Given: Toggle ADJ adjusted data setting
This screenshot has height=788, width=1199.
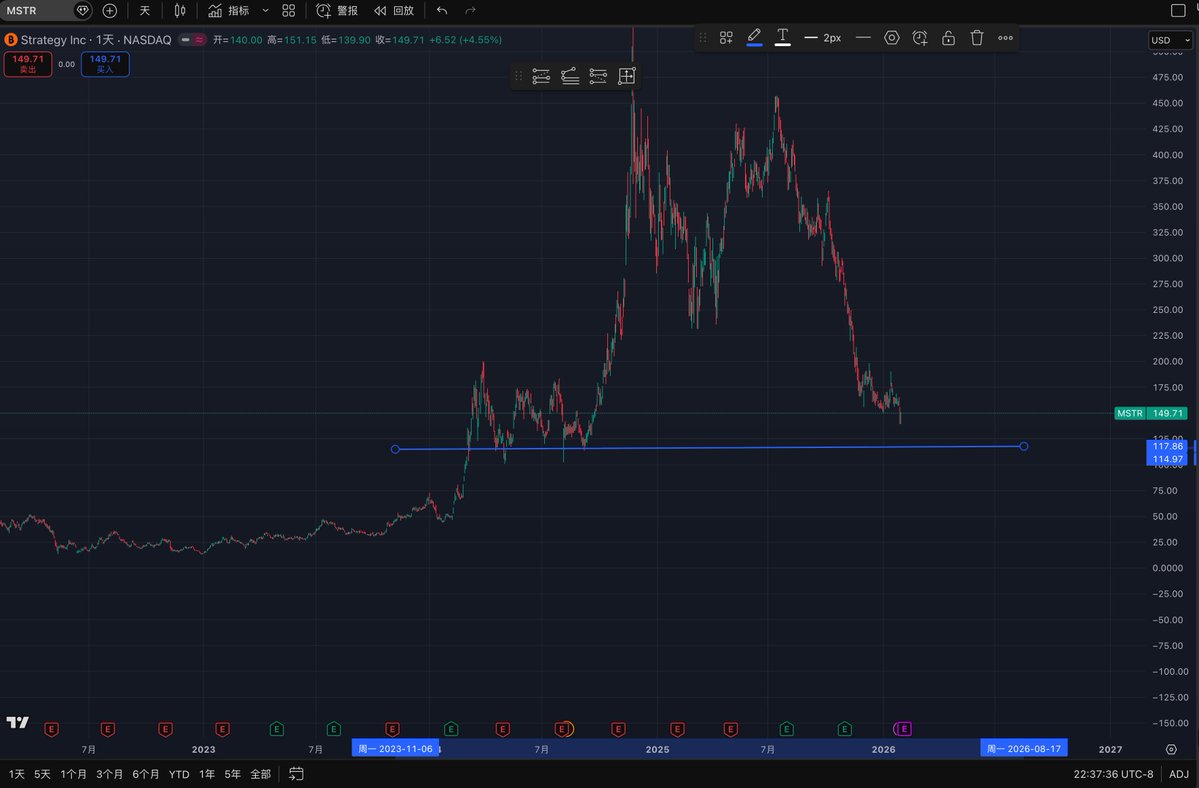Looking at the screenshot, I should pyautogui.click(x=1179, y=774).
